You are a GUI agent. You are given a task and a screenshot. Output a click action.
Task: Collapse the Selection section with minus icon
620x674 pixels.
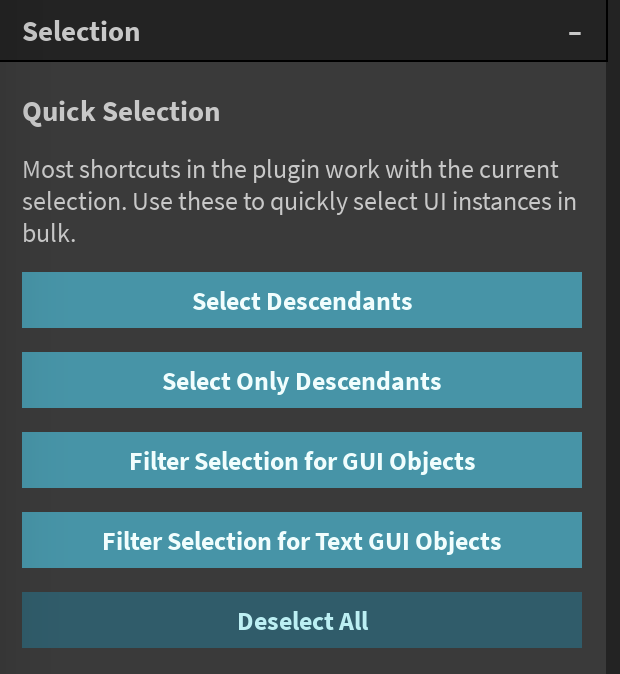[x=575, y=33]
